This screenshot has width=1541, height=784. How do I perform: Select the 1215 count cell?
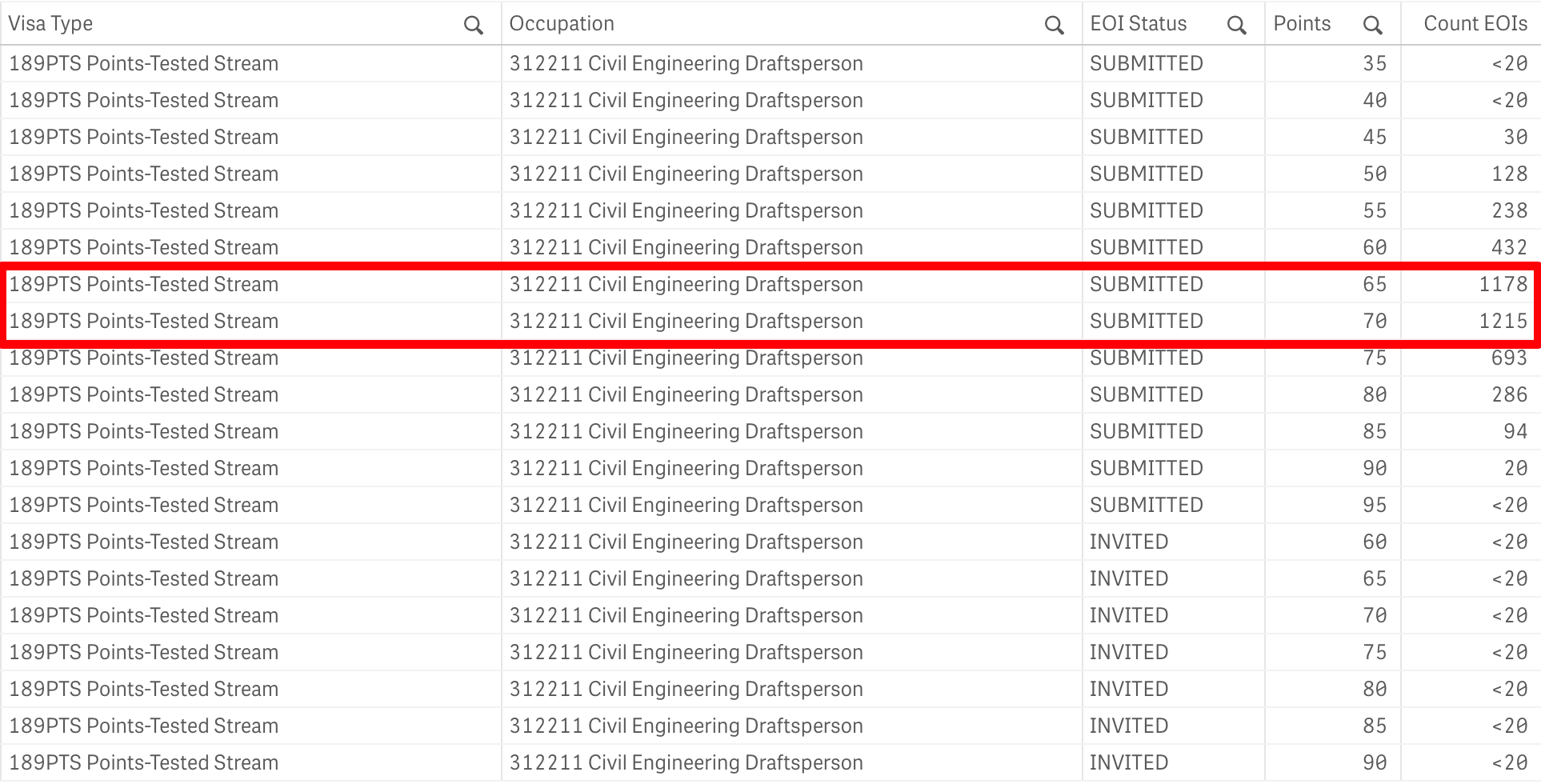1503,321
